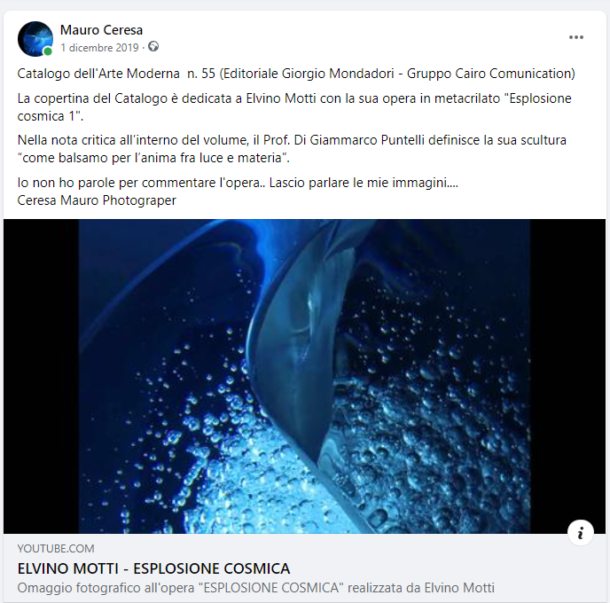The height and width of the screenshot is (603, 610).
Task: Click the Omaggio fotografico description text
Action: coord(256,587)
